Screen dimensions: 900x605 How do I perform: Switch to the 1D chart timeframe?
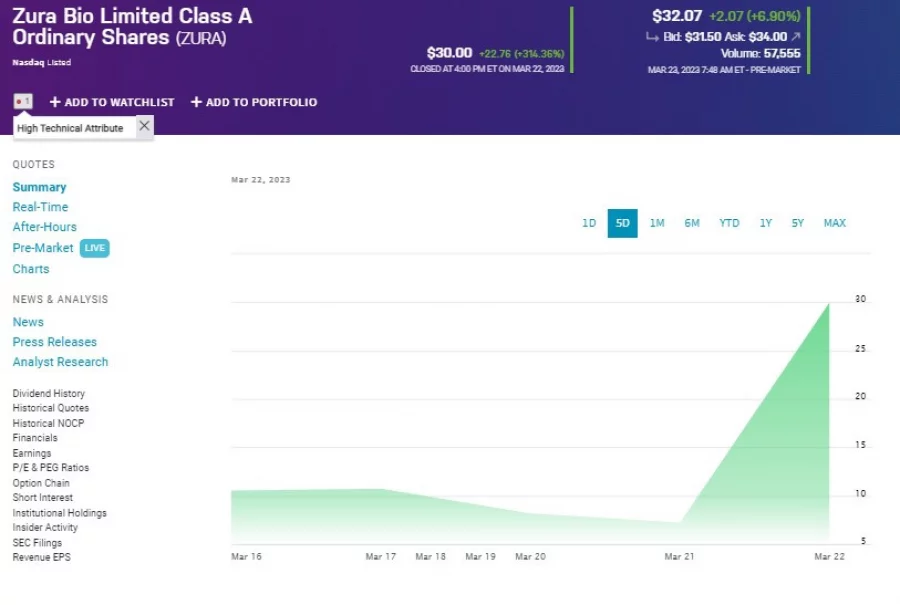588,223
